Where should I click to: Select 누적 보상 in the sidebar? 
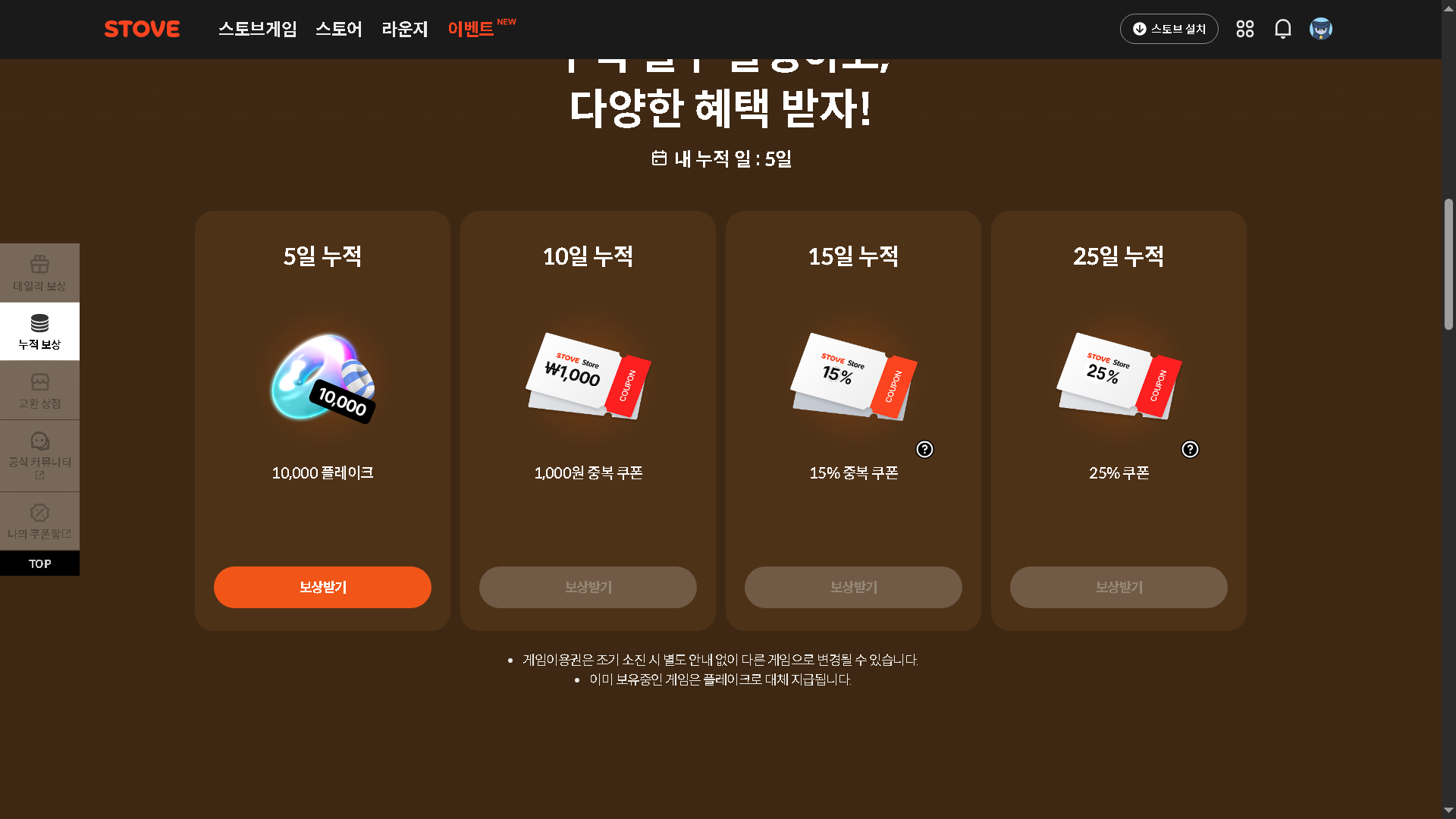39,331
